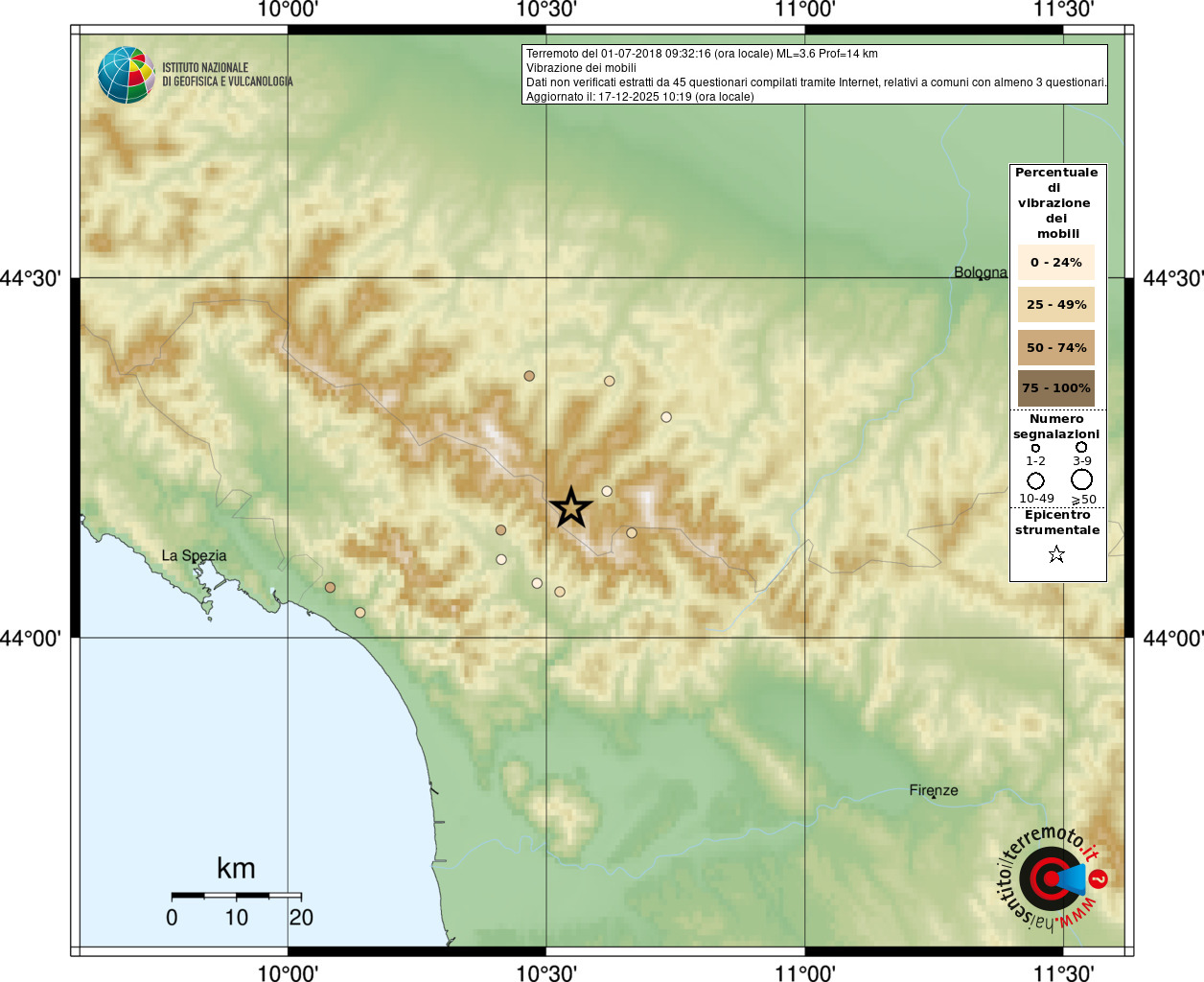Click the INGV globe logo
Image resolution: width=1204 pixels, height=982 pixels.
[127, 75]
